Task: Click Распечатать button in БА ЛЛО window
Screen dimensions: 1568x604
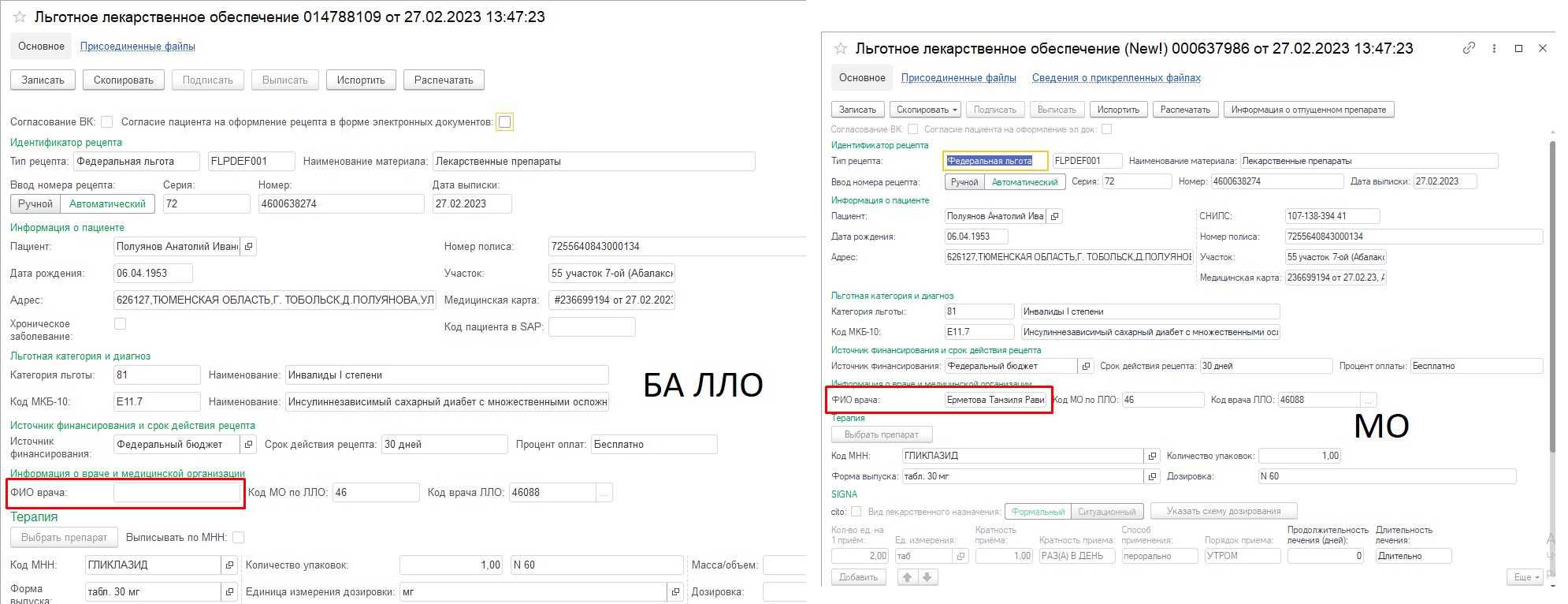Action: click(x=444, y=80)
